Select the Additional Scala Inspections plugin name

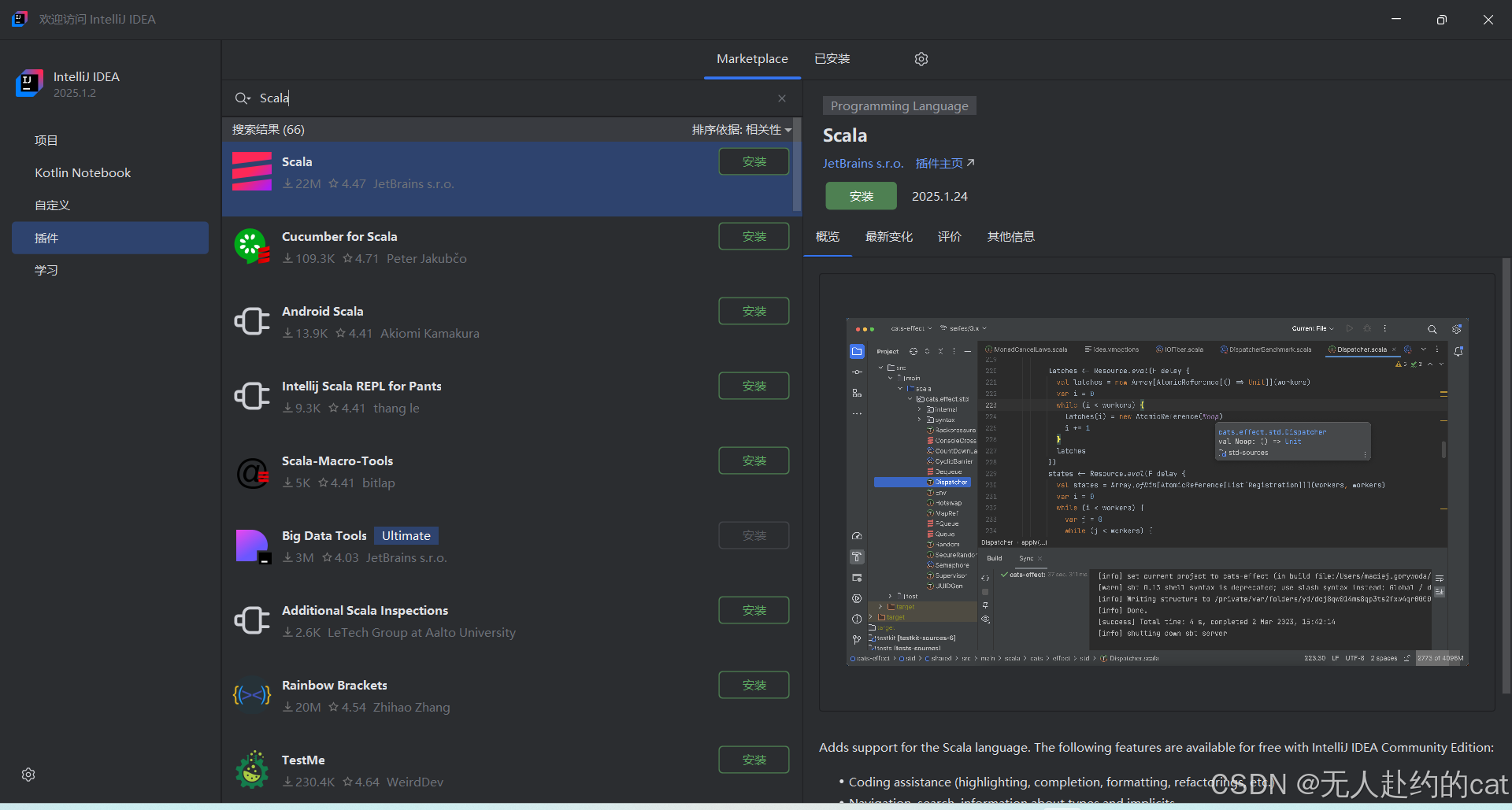[x=365, y=610]
